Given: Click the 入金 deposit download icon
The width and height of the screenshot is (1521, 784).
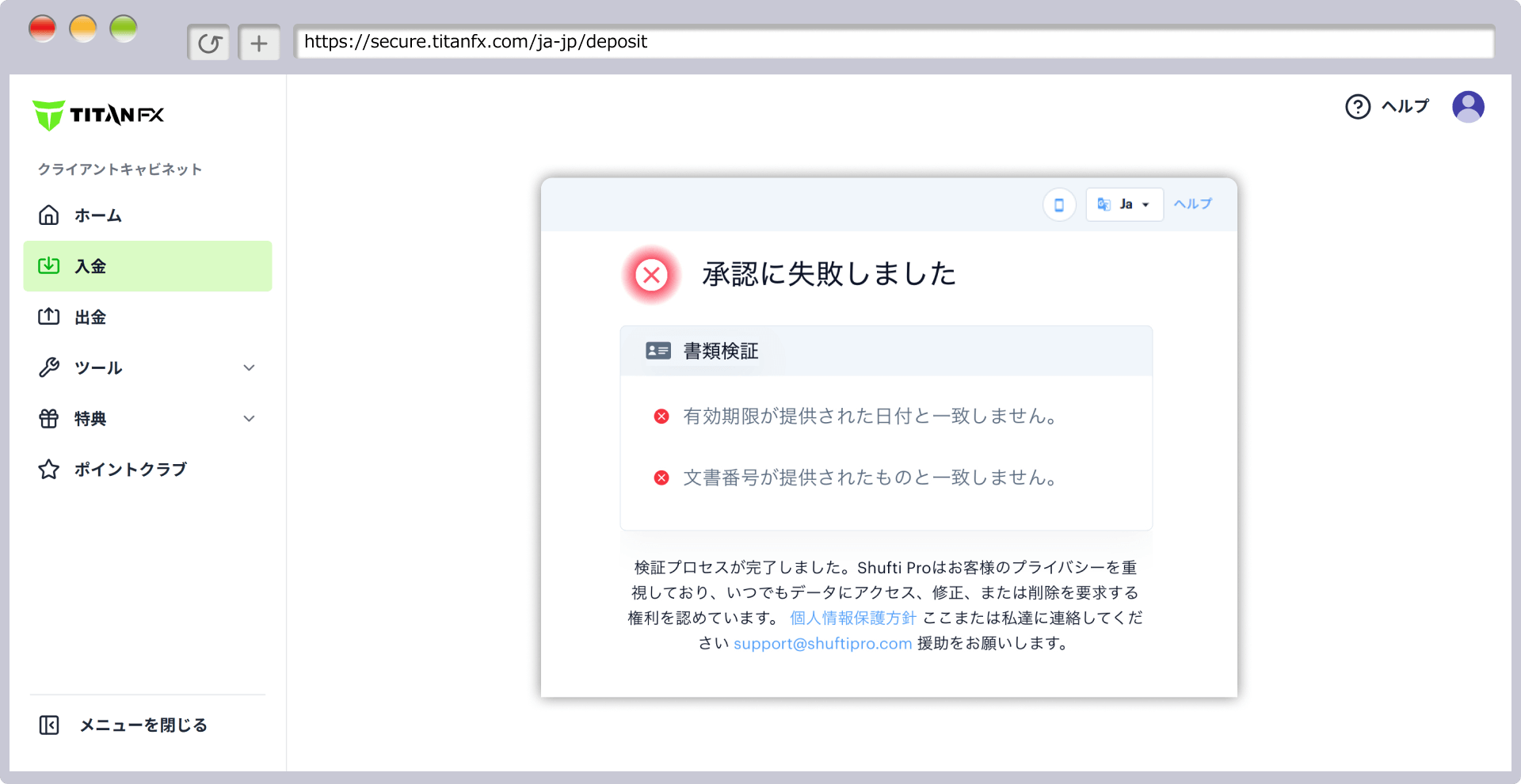Looking at the screenshot, I should (x=49, y=266).
